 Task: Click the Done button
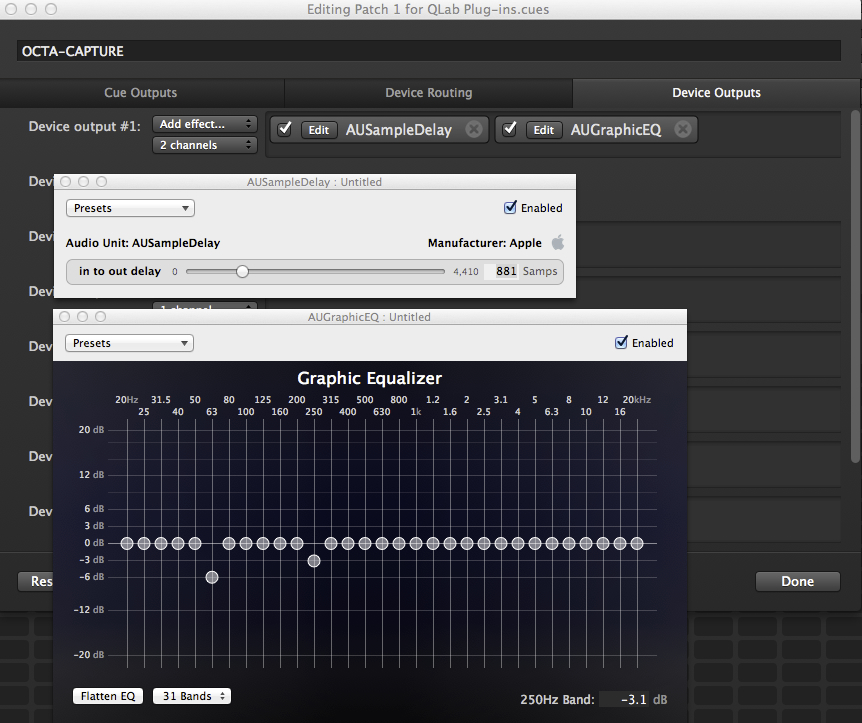797,581
